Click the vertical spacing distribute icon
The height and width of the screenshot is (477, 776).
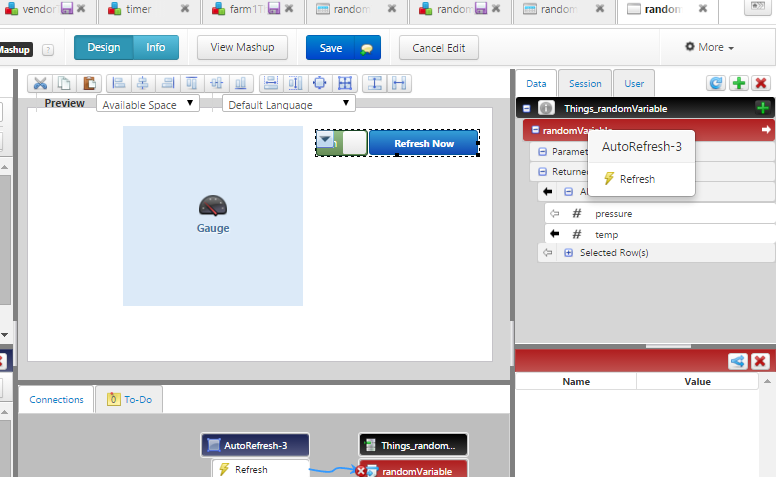point(375,83)
